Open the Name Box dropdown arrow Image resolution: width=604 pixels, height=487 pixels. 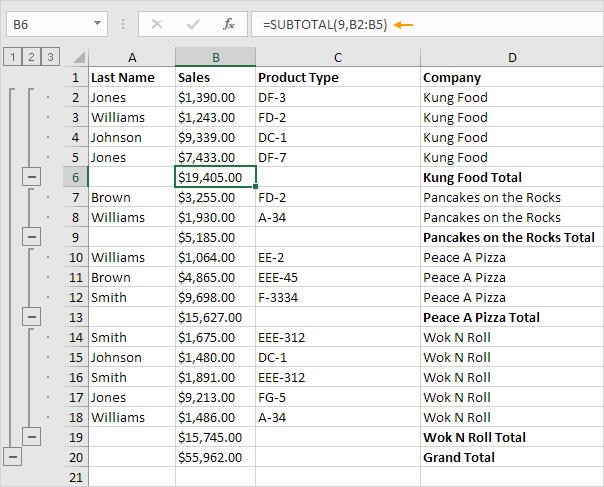(97, 23)
